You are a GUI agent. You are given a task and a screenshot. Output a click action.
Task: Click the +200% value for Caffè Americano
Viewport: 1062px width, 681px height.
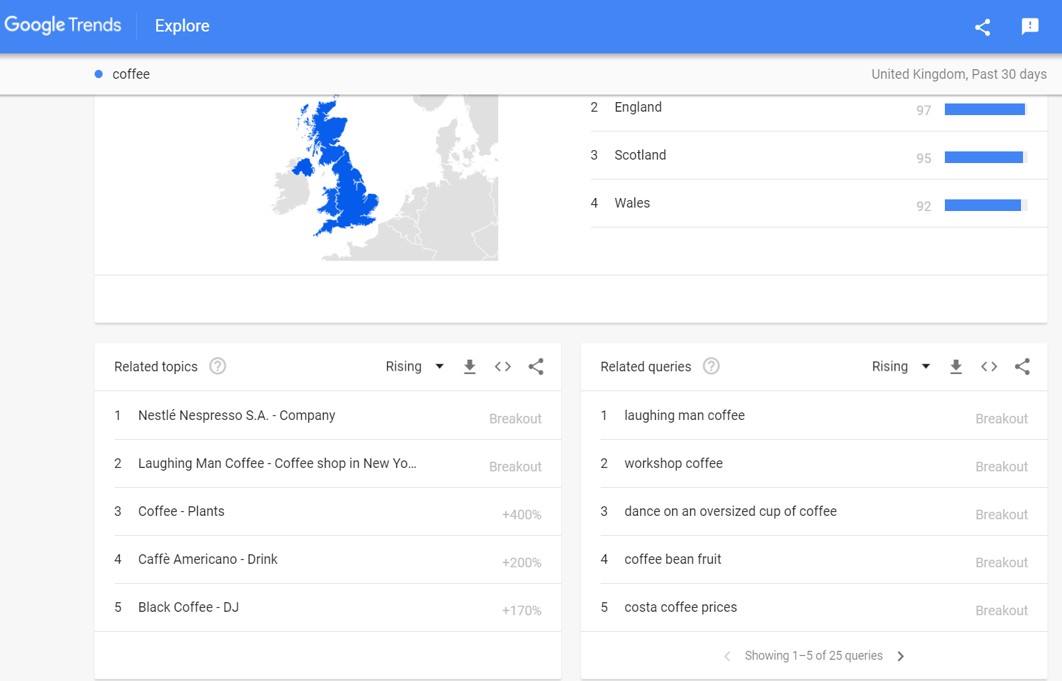click(x=522, y=563)
